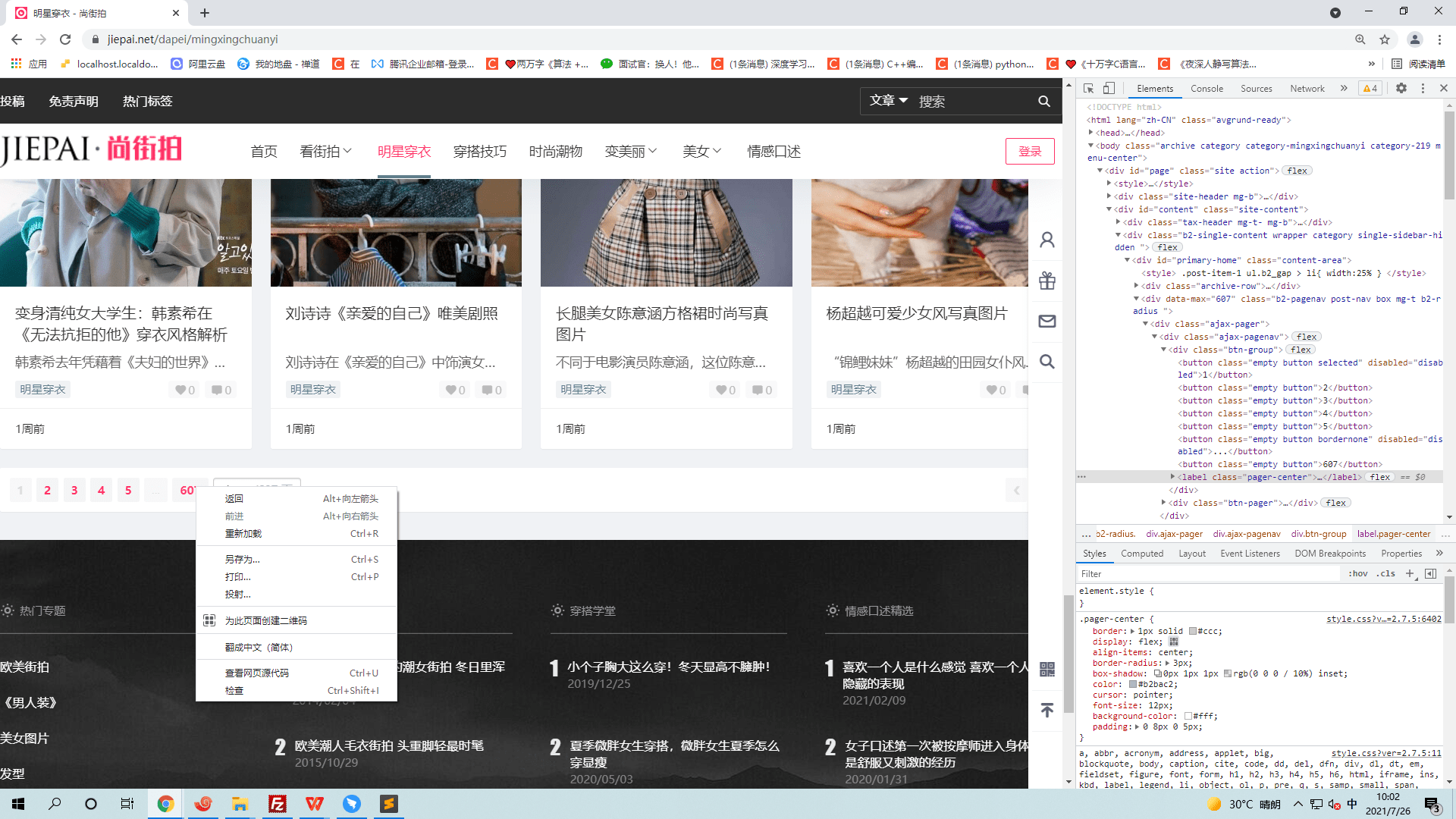Open the mail envelope icon in side toolbar
Screen dimensions: 1456x819
point(1047,322)
